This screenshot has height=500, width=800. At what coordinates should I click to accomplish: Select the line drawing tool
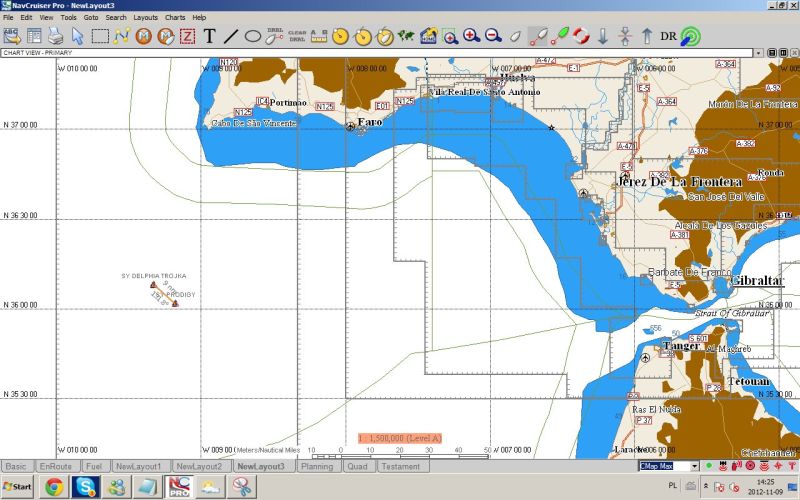[x=231, y=36]
